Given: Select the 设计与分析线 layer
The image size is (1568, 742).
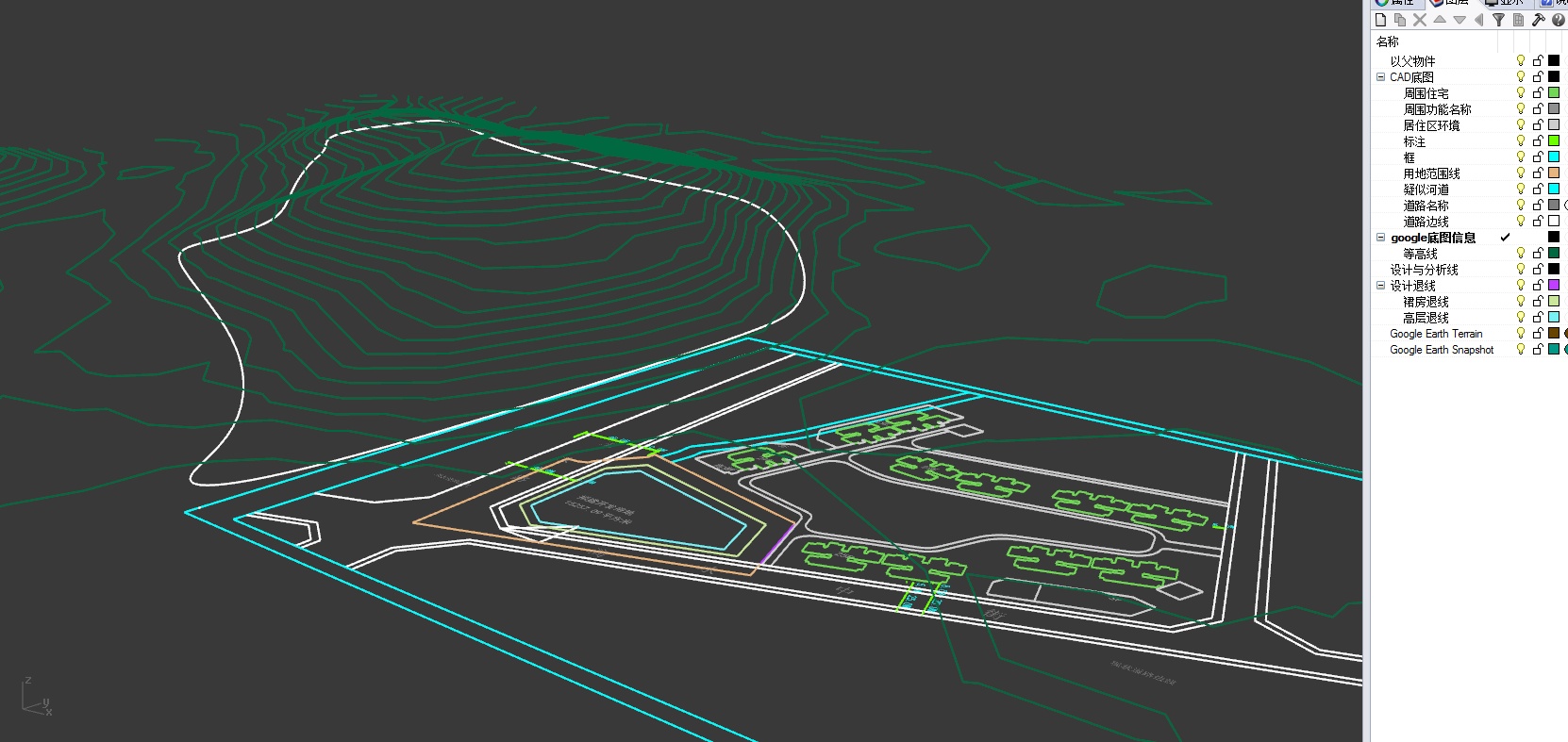Looking at the screenshot, I should tap(1424, 270).
